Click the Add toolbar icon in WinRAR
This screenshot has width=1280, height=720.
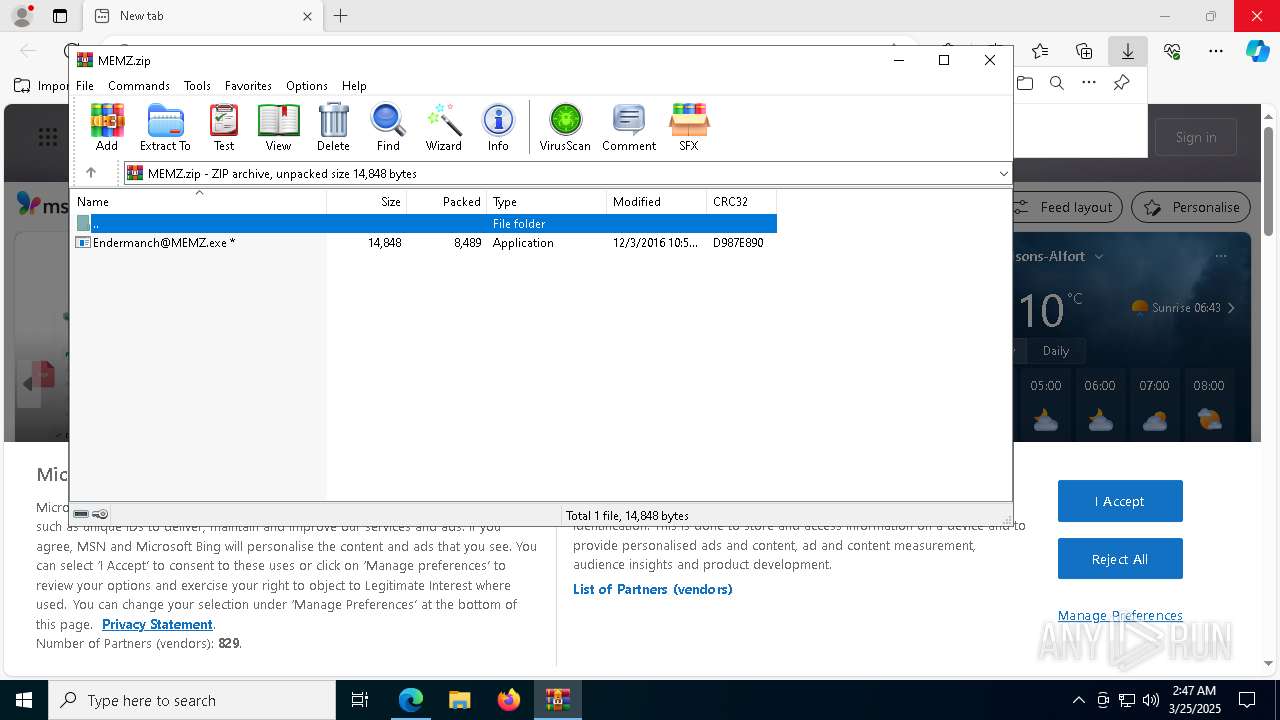pos(107,127)
